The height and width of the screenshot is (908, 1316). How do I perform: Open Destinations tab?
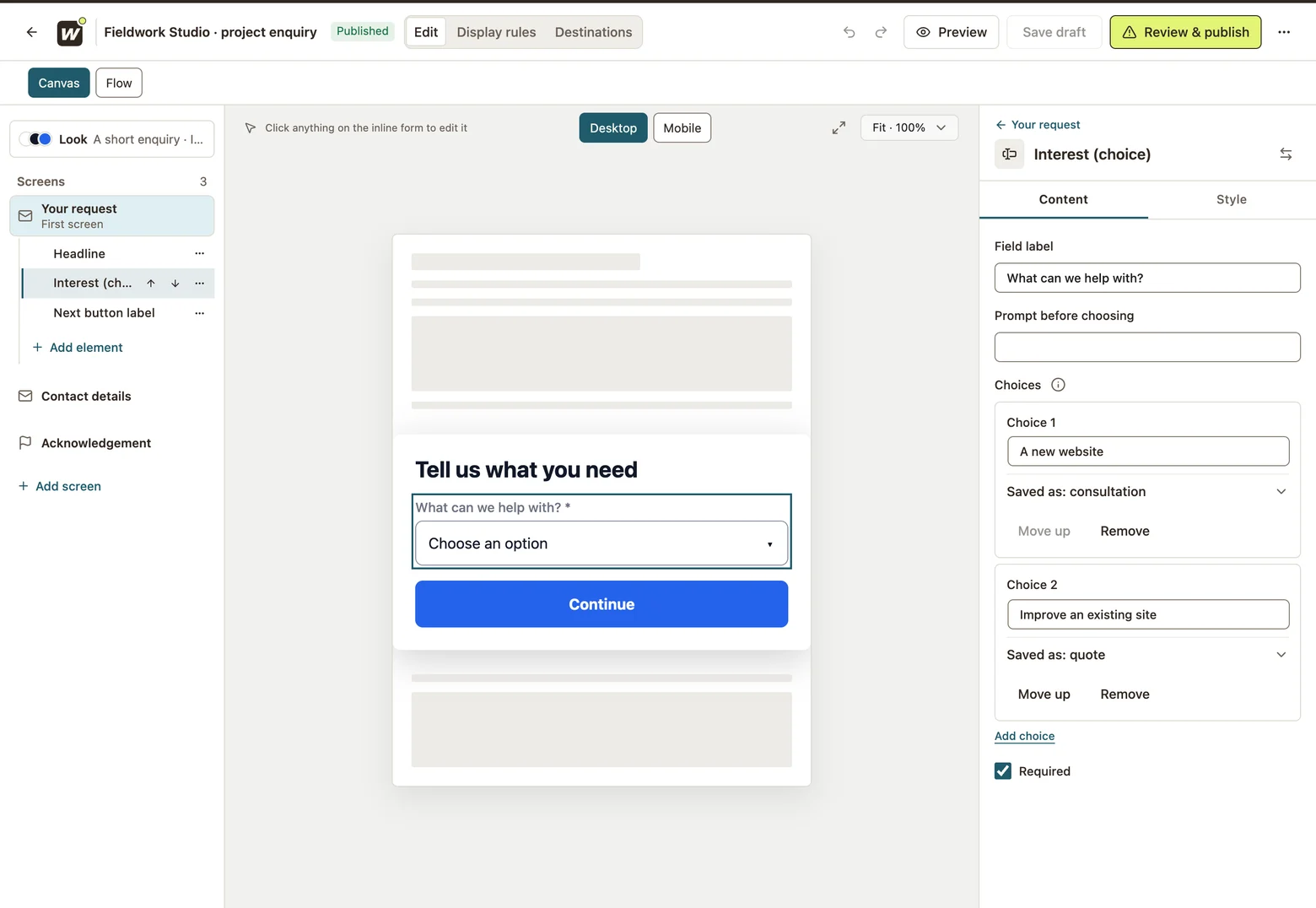point(593,32)
